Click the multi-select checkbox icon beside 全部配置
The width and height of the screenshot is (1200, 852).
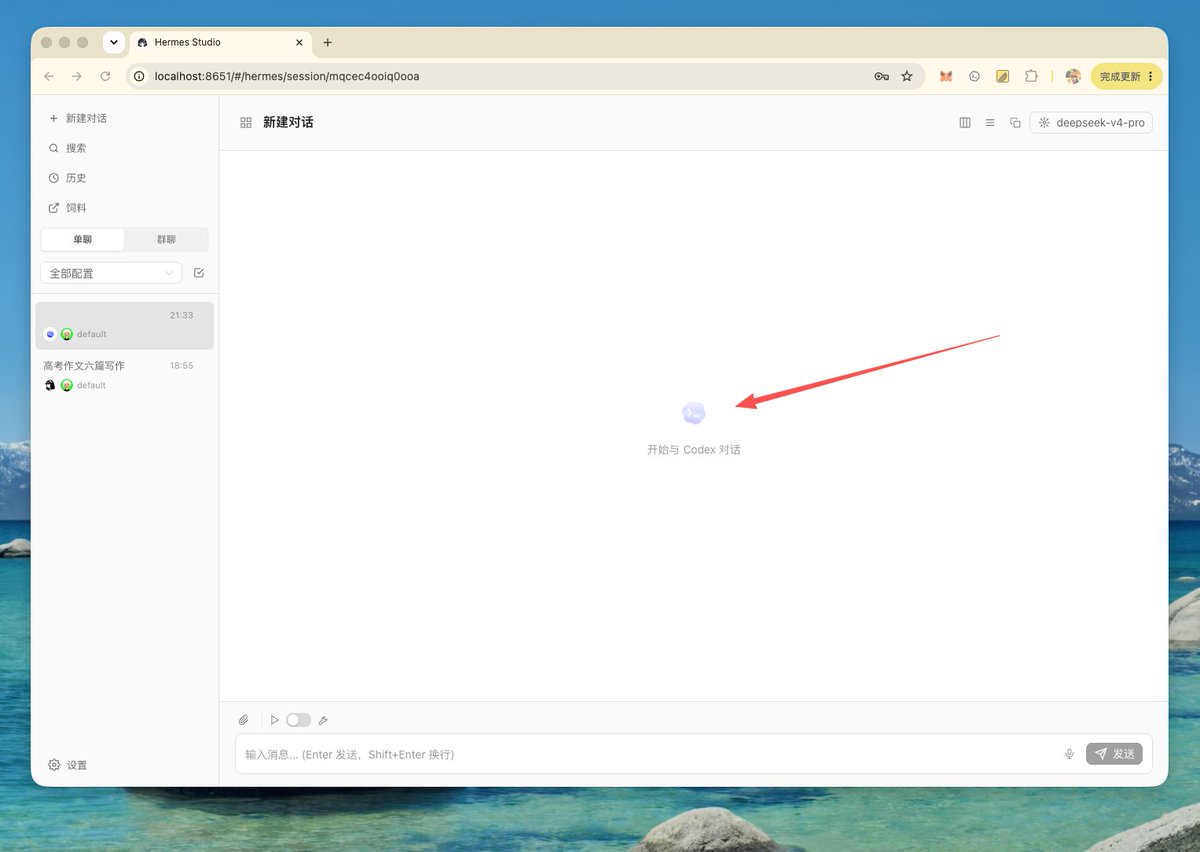(199, 273)
